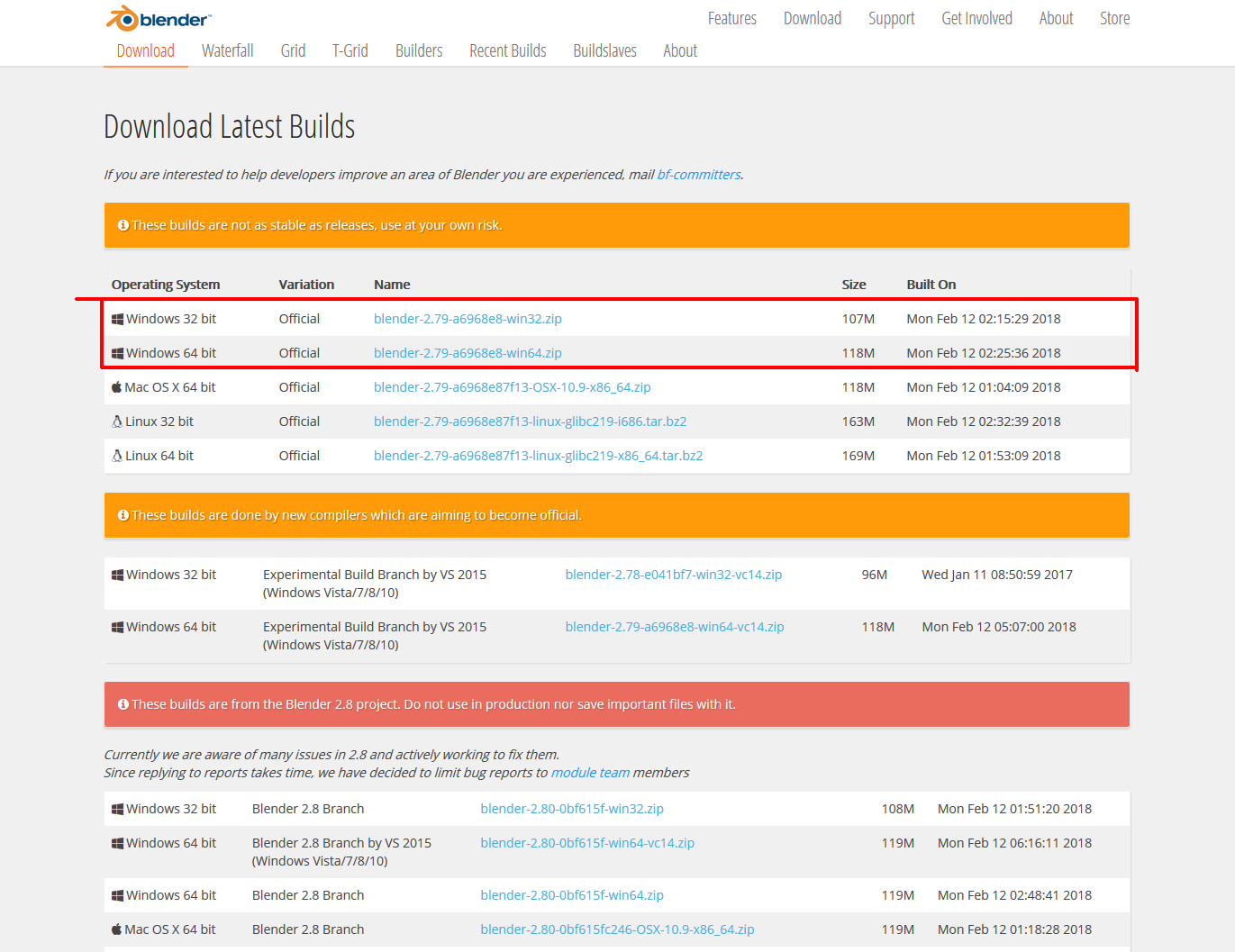Click the info icon on the new compilers banner

(x=123, y=514)
